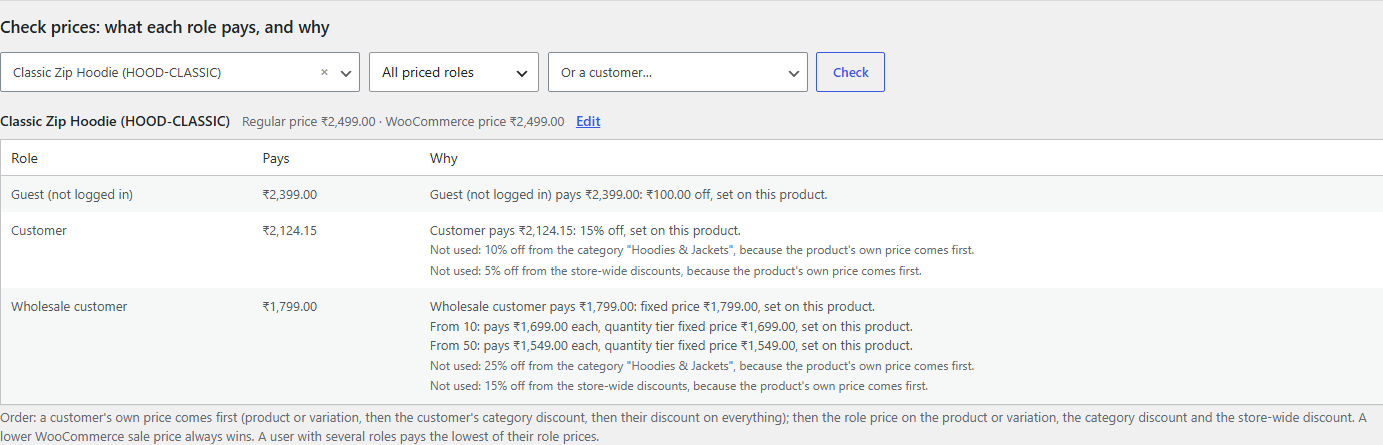This screenshot has width=1383, height=445.
Task: Click 'Not used: 15% off' store-wide line
Action: click(679, 385)
